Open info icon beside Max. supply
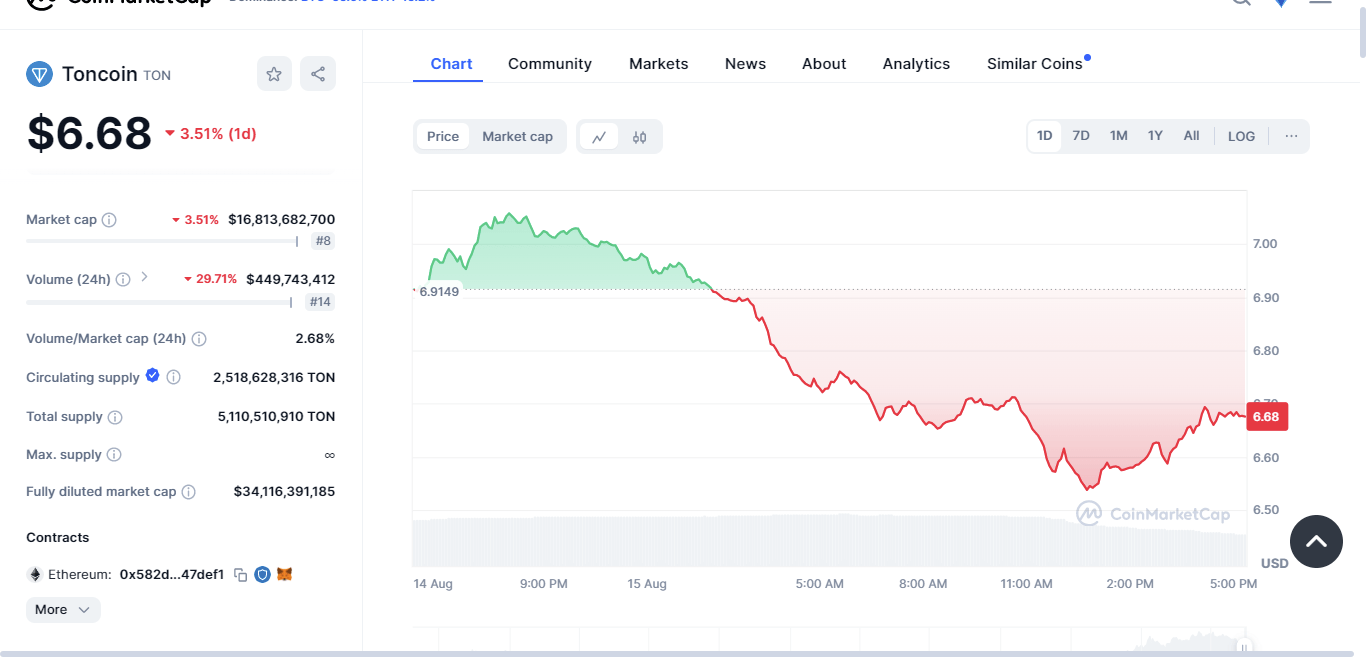 pyautogui.click(x=114, y=455)
